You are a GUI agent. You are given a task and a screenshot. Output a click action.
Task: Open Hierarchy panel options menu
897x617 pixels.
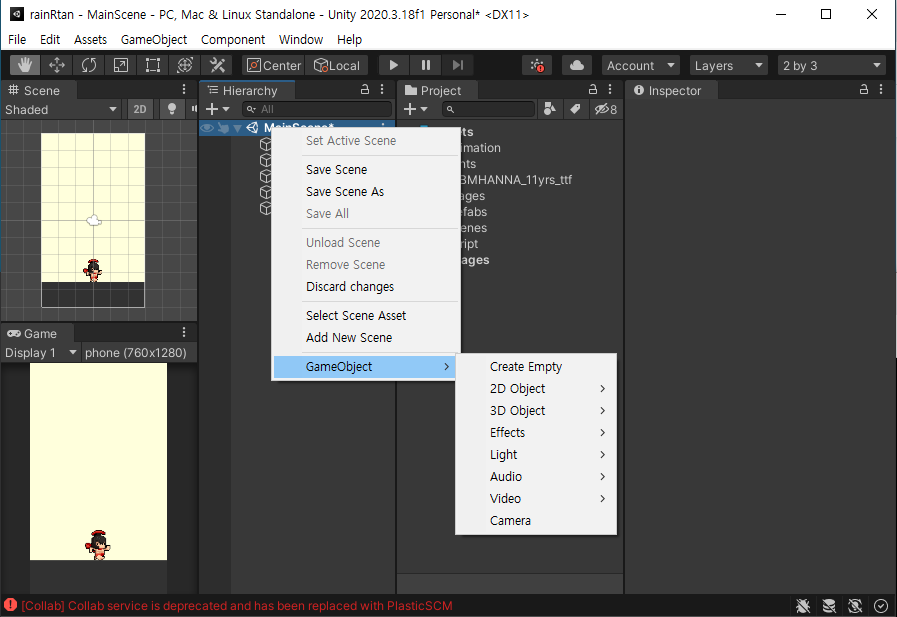(382, 89)
